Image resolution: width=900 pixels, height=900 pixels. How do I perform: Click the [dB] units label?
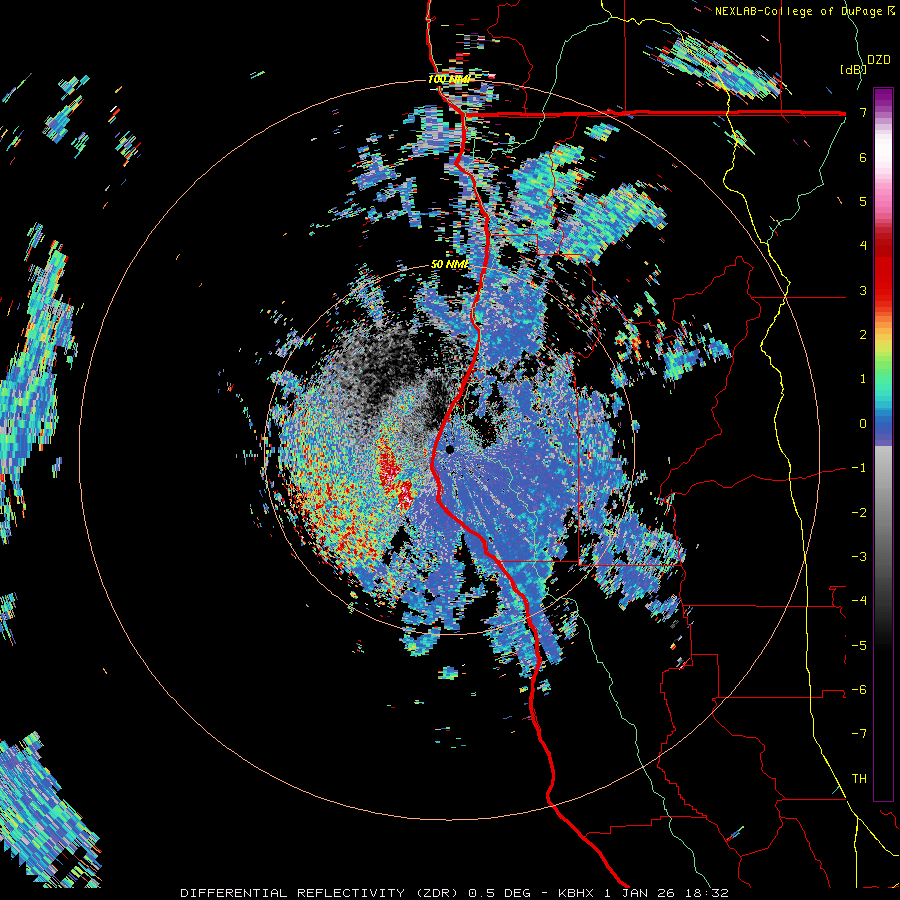853,69
